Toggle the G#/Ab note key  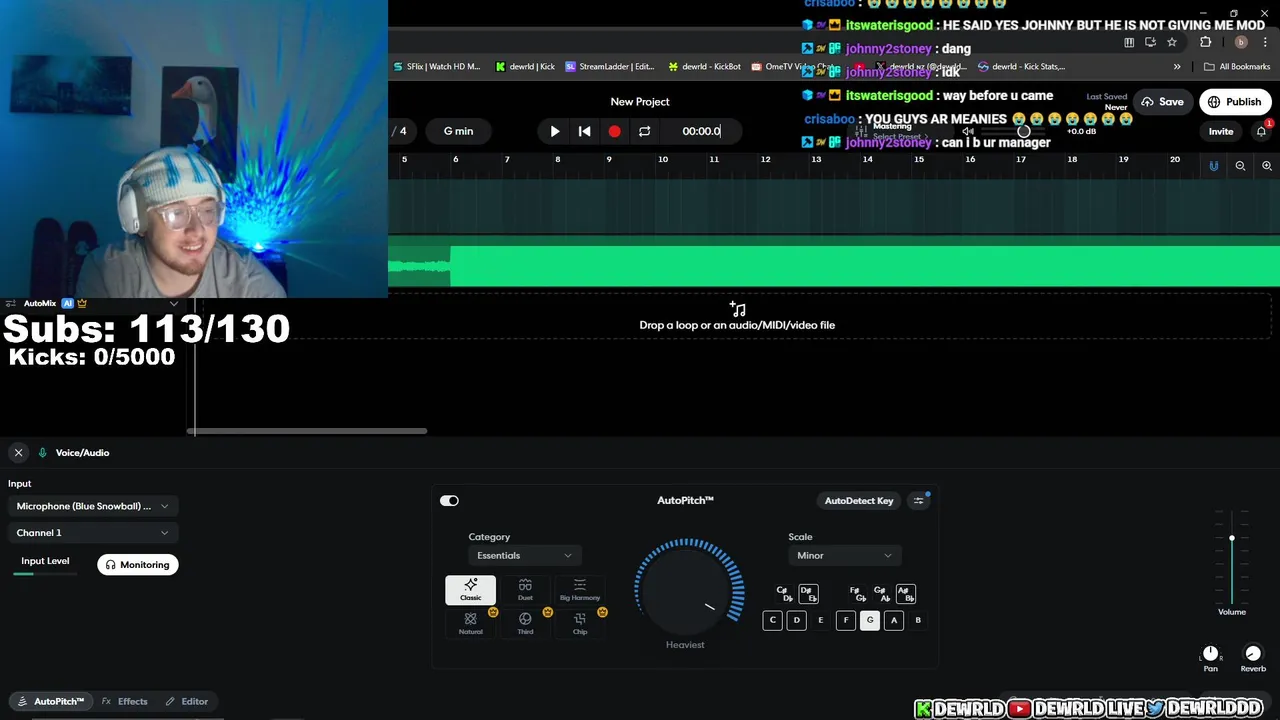tap(881, 594)
